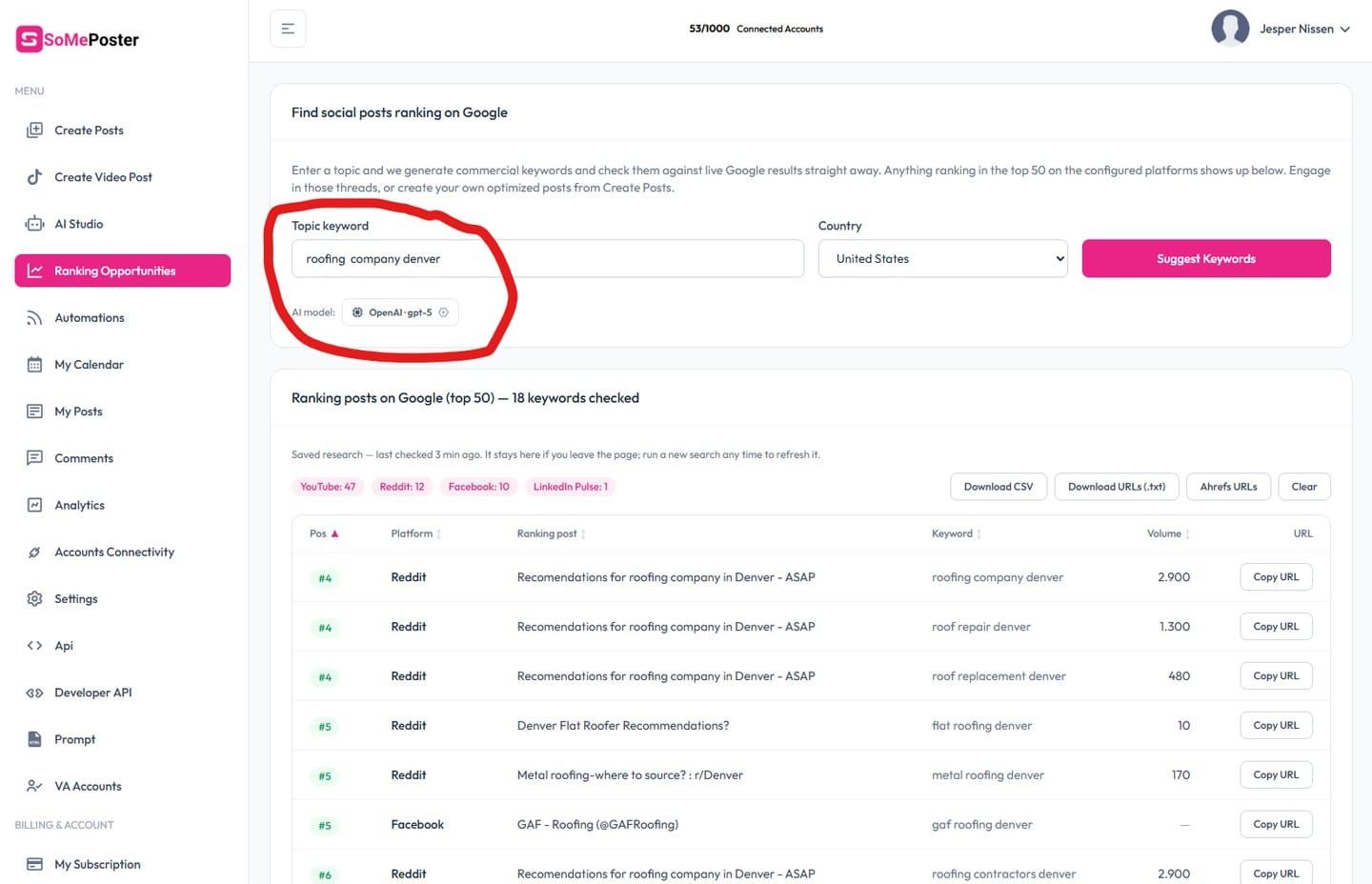Open the OpenAI gpt-5 model selector

(400, 312)
